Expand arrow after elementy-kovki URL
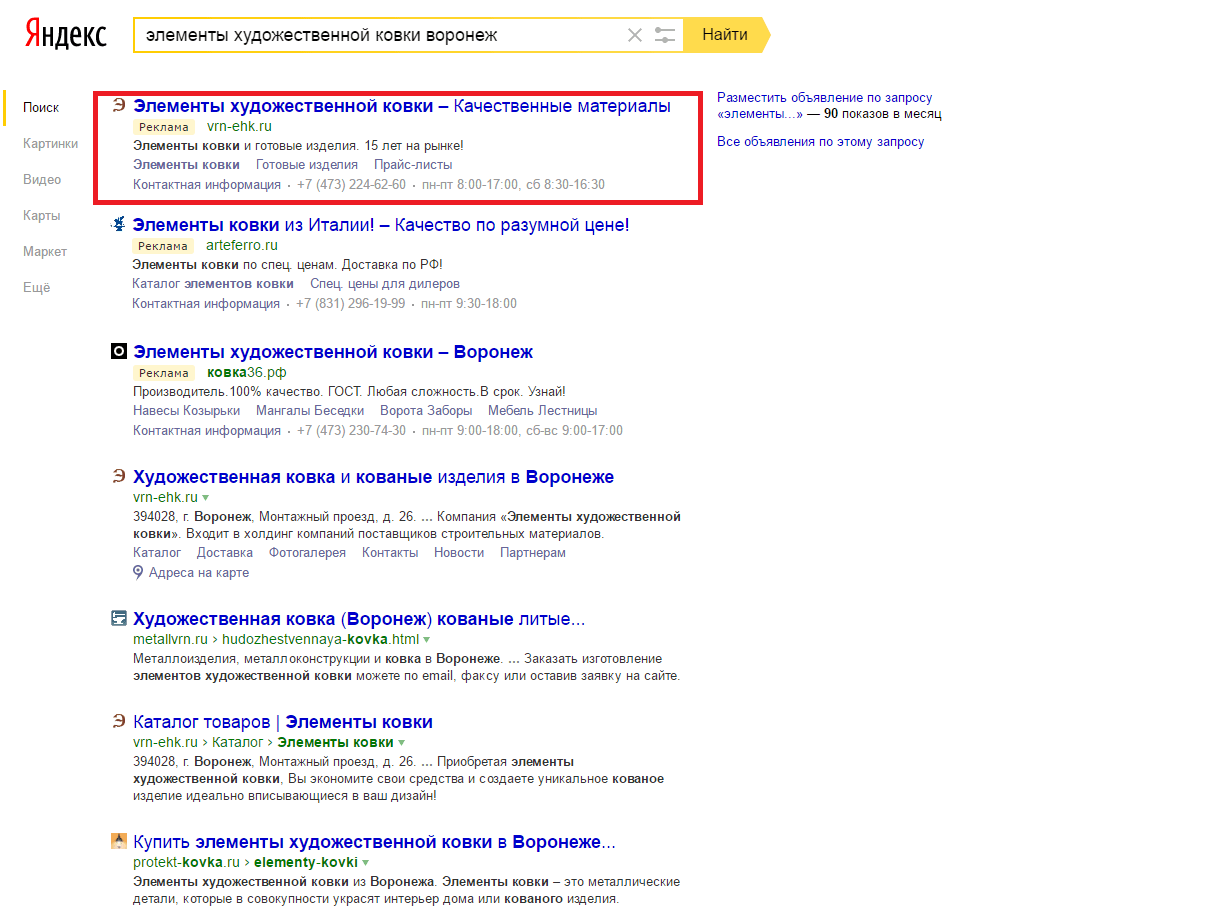This screenshot has height=924, width=1220. coord(366,862)
